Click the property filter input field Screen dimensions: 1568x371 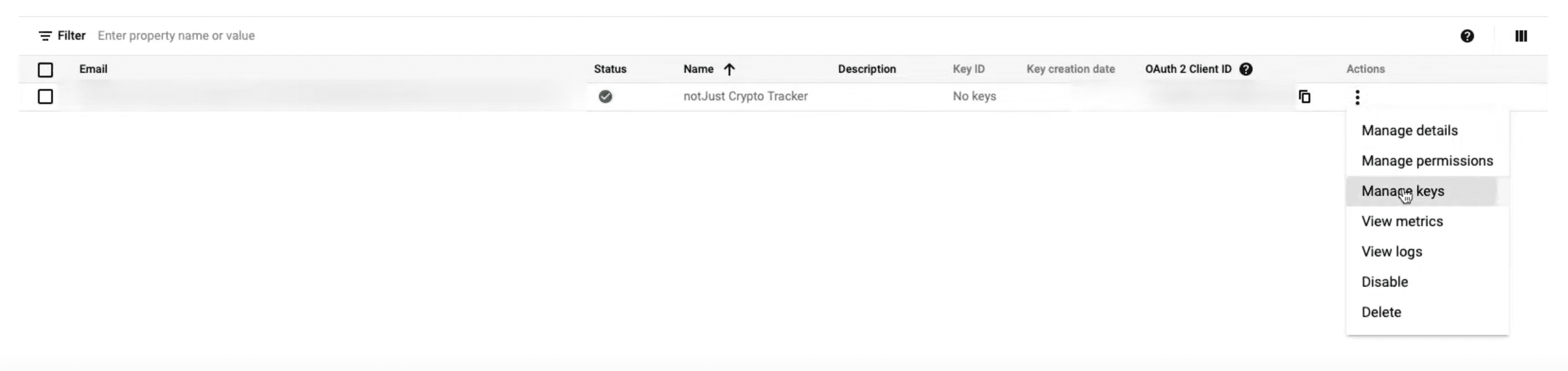[x=177, y=36]
